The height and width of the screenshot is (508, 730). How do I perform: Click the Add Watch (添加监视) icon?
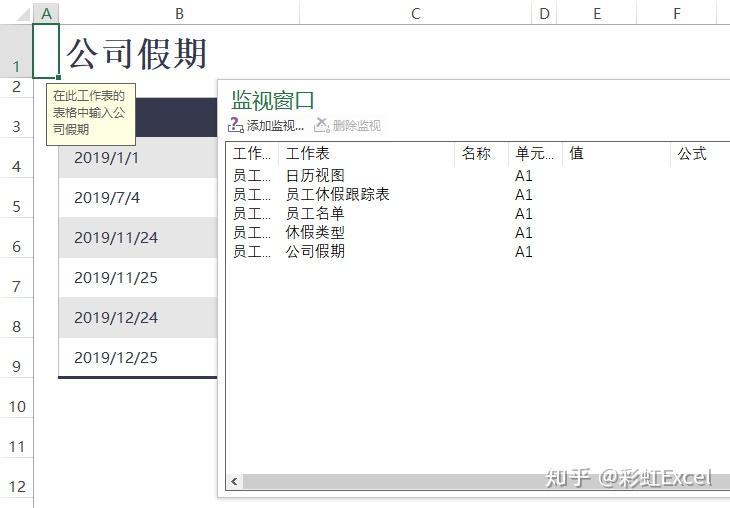tap(236, 125)
